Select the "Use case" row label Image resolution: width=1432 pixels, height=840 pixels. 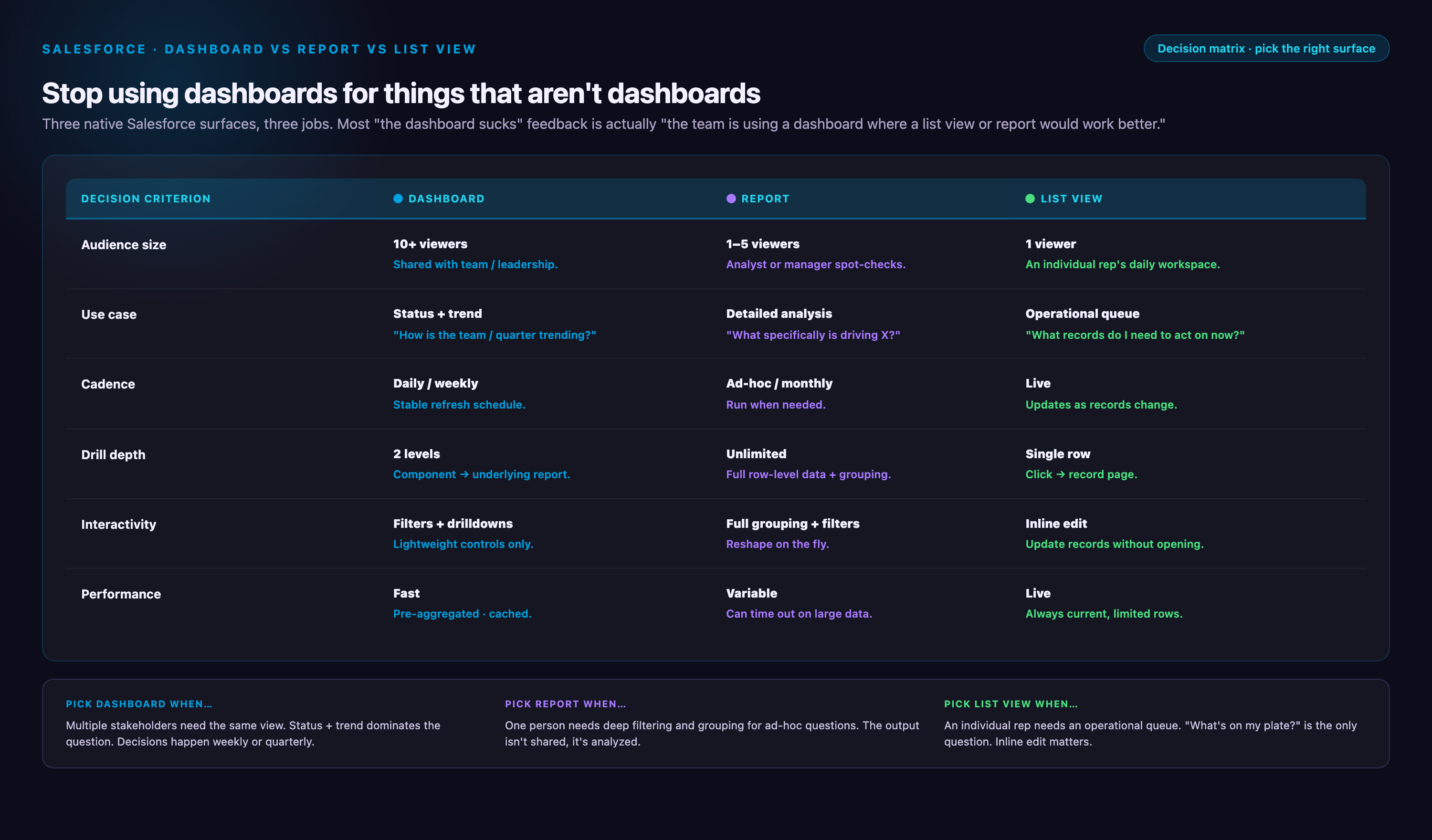pyautogui.click(x=108, y=315)
